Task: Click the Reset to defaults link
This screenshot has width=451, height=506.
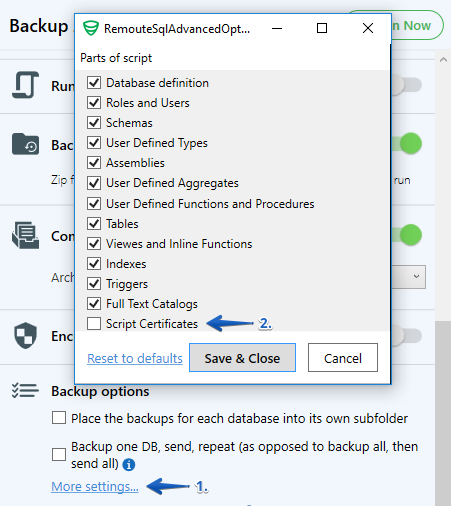Action: (135, 359)
